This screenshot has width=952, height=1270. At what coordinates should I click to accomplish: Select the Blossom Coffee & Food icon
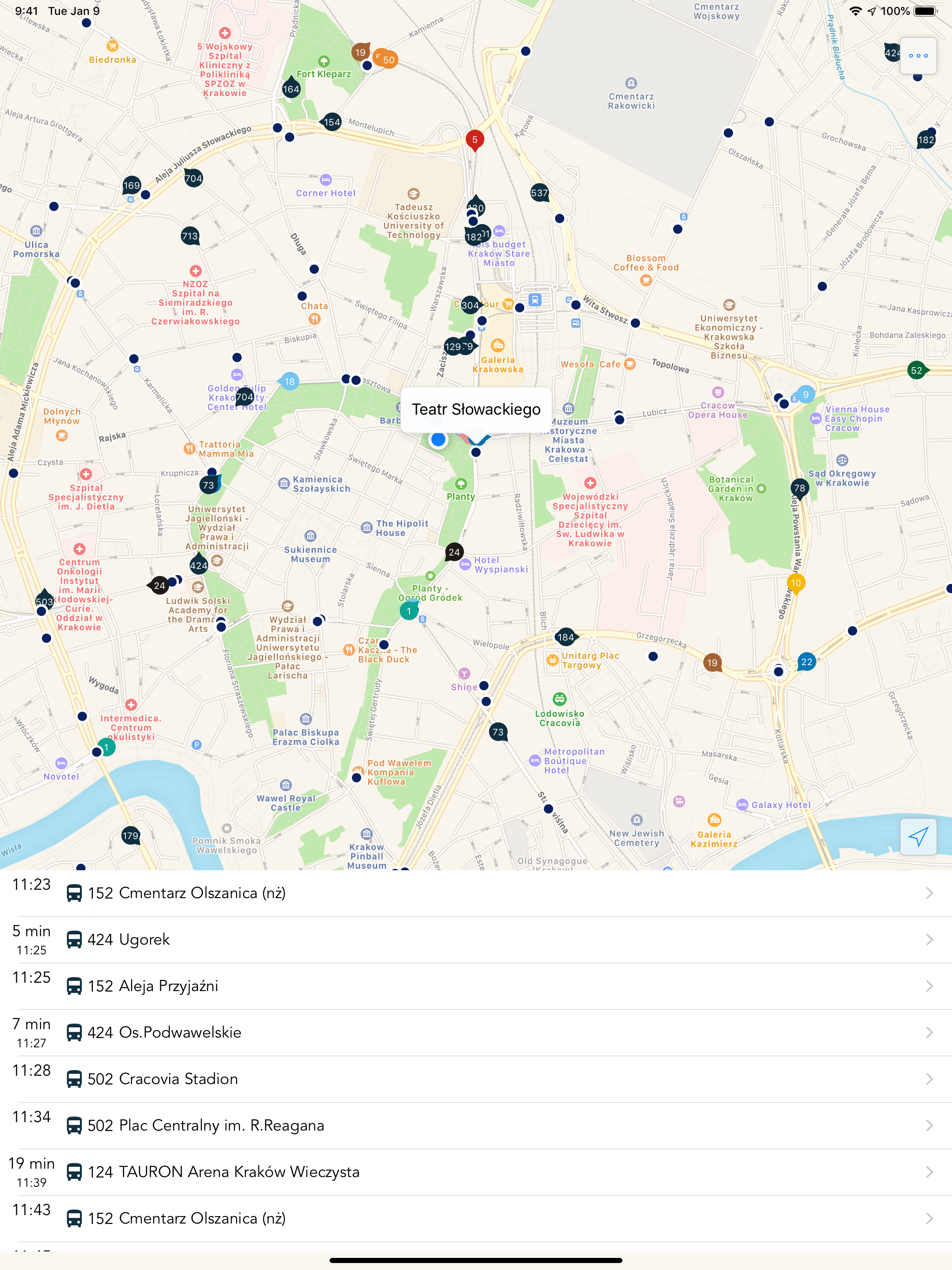click(x=646, y=280)
